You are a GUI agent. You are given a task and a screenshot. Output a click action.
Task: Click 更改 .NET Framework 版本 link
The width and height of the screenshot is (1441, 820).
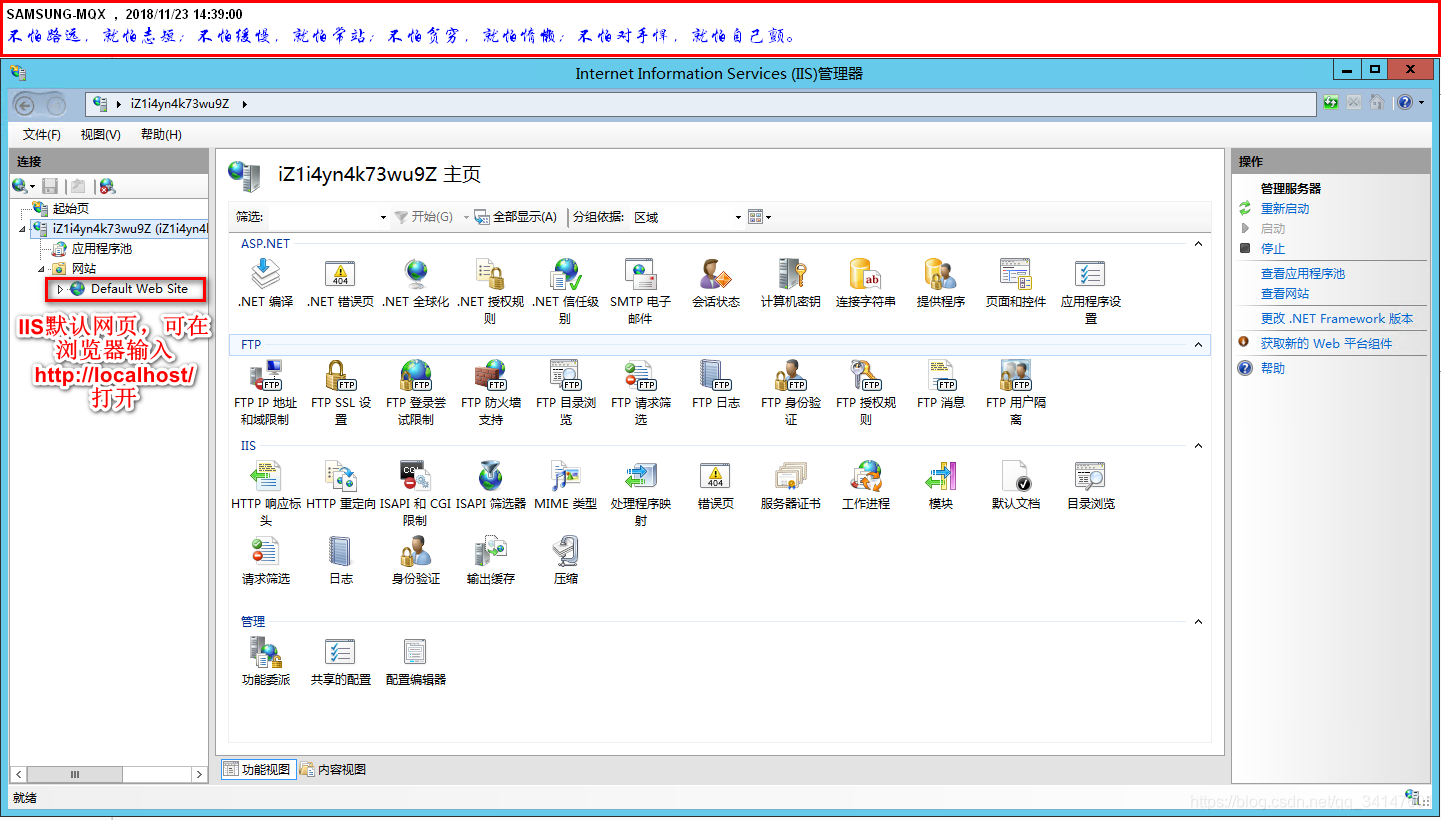(x=1337, y=319)
